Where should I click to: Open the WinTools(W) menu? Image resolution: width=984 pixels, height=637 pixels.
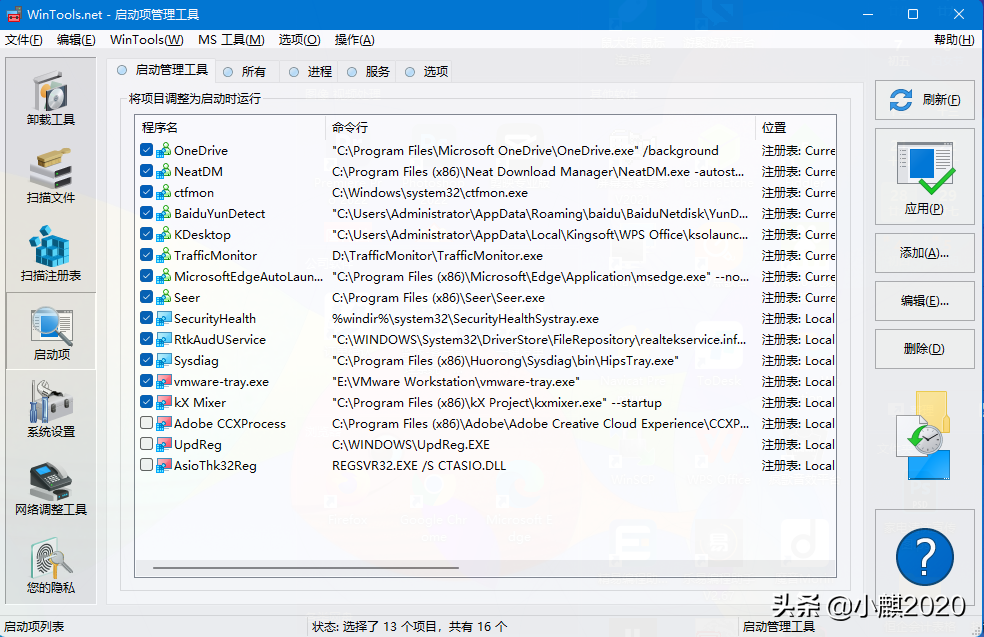pos(147,40)
